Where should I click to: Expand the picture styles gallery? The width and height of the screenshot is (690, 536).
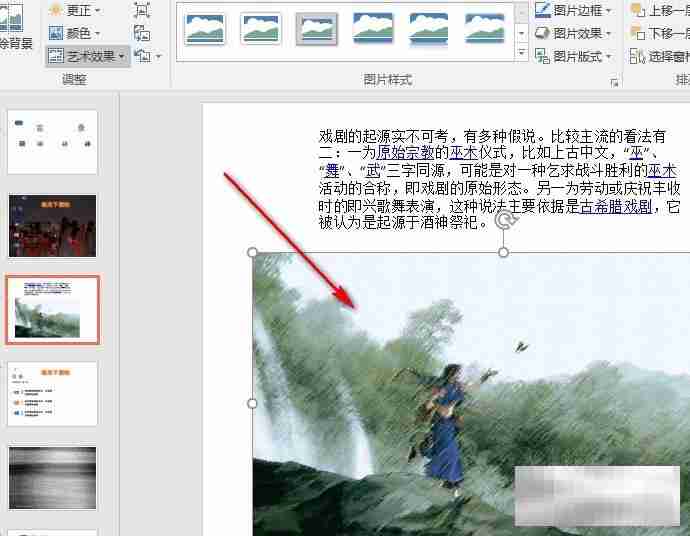point(521,53)
